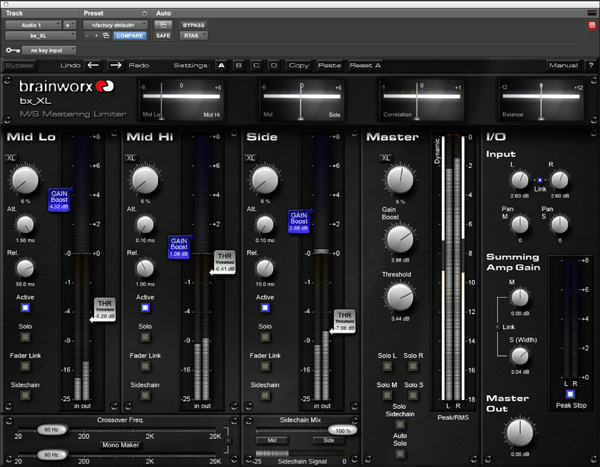Open the insert position 'e' selector
The height and width of the screenshot is (467, 600).
coord(69,25)
